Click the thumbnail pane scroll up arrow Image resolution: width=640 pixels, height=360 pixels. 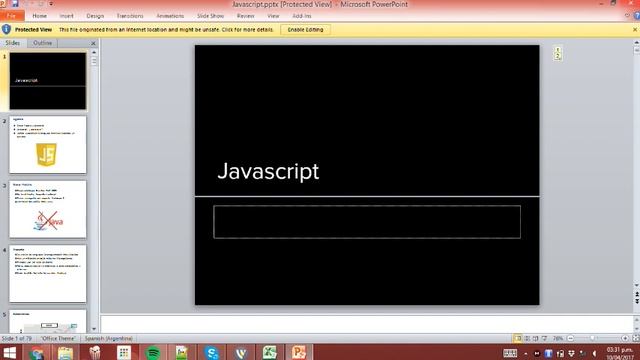(x=94, y=52)
